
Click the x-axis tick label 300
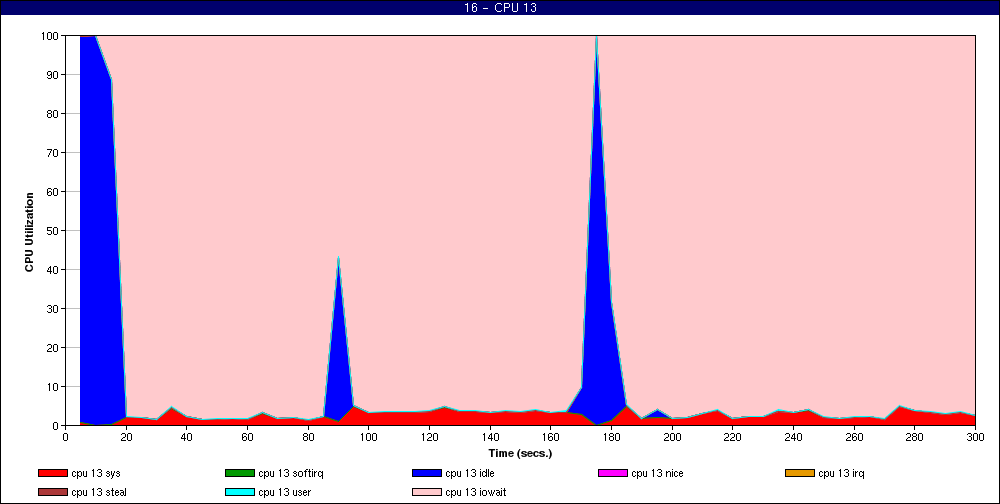pos(975,437)
